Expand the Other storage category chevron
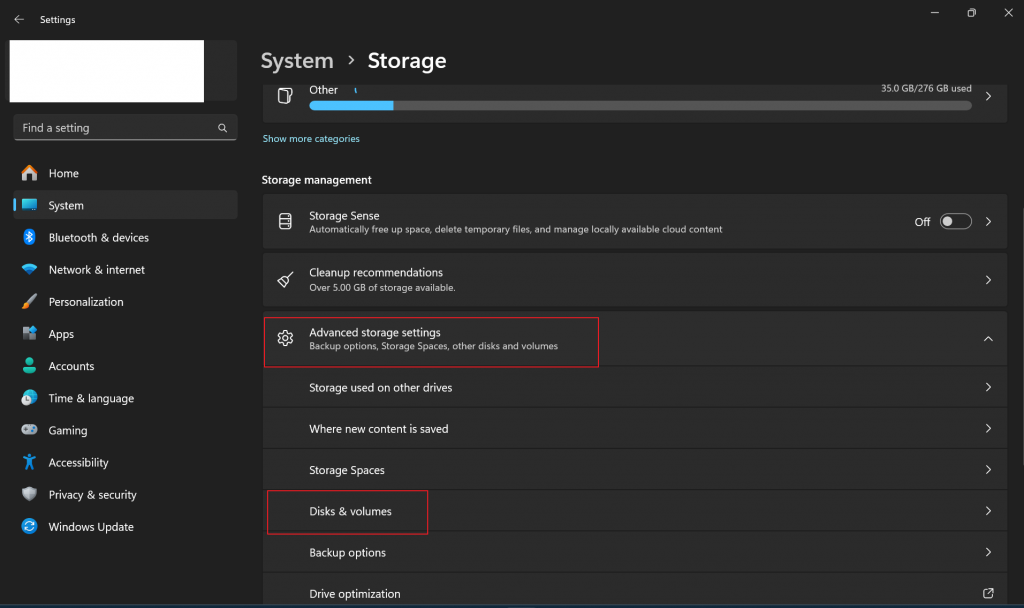Viewport: 1024px width, 608px height. (x=988, y=97)
